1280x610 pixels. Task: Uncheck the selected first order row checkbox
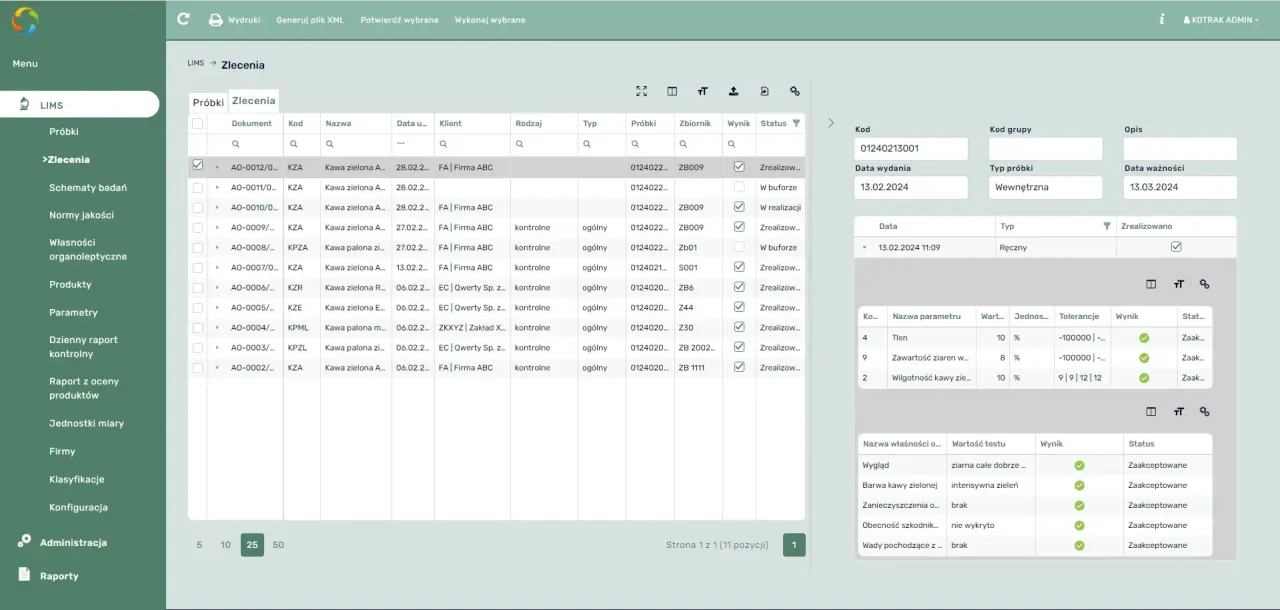pyautogui.click(x=197, y=166)
